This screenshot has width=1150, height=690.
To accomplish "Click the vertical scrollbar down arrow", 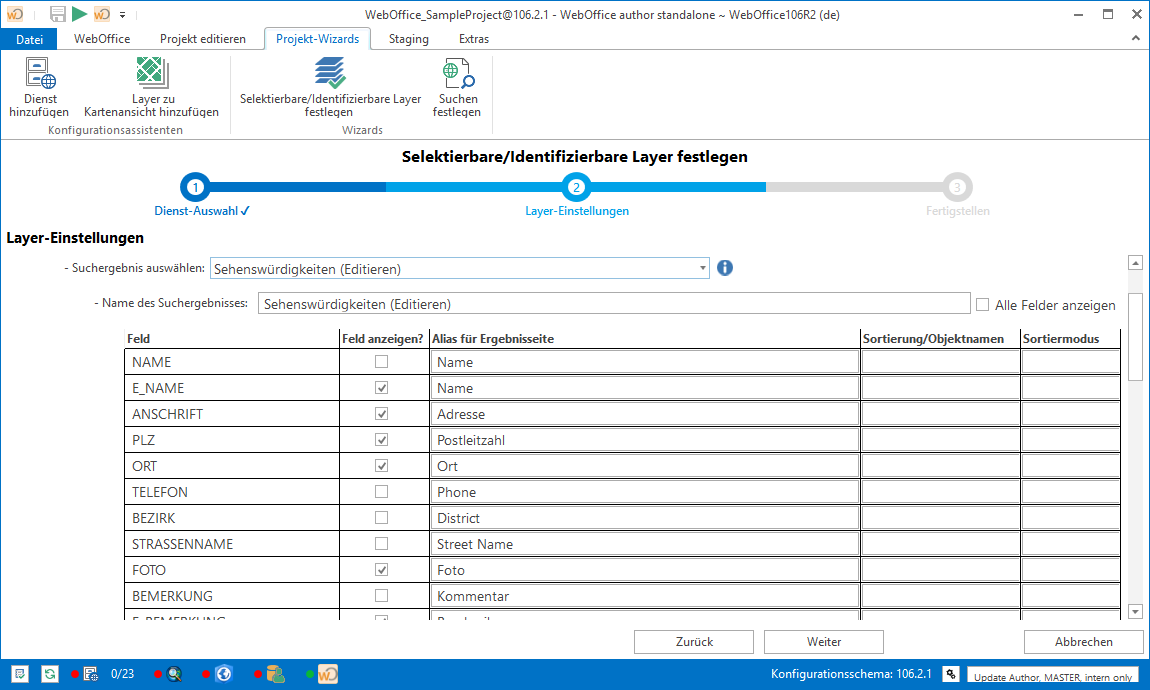I will pyautogui.click(x=1135, y=611).
